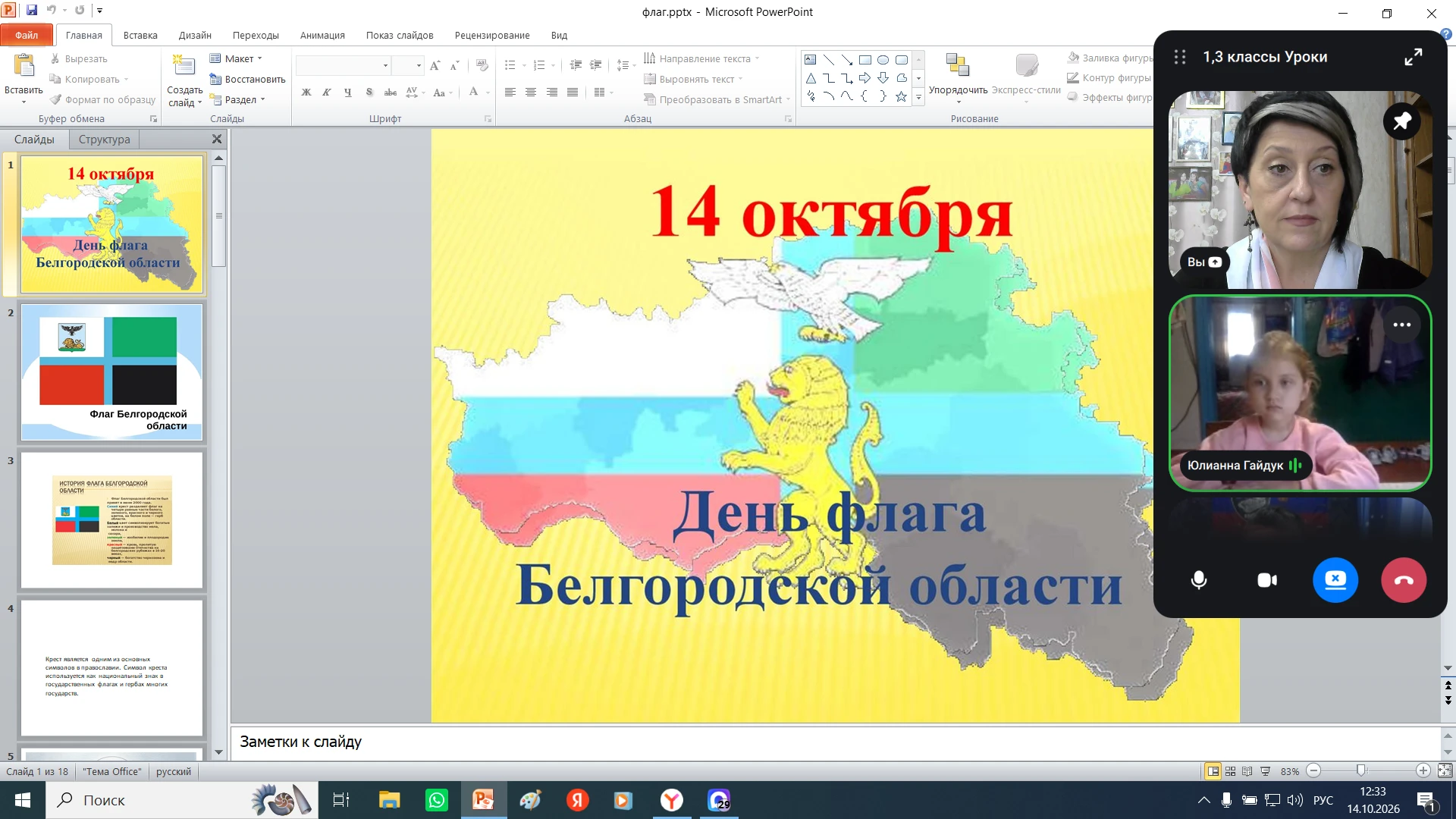
Task: Toggle bold (Ж) formatting
Action: tap(306, 93)
